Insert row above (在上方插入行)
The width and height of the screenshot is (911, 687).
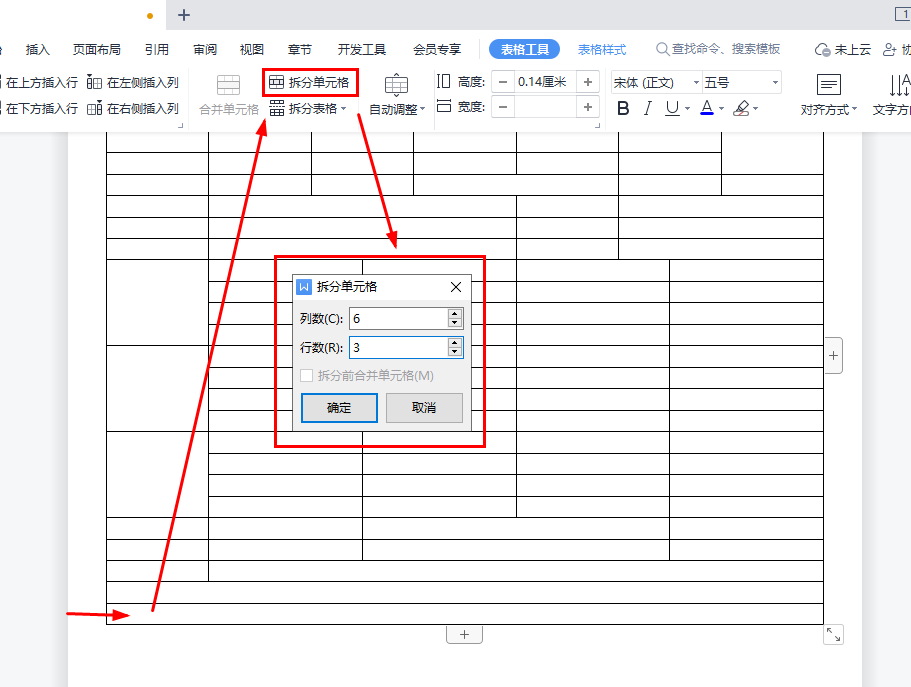[x=40, y=83]
